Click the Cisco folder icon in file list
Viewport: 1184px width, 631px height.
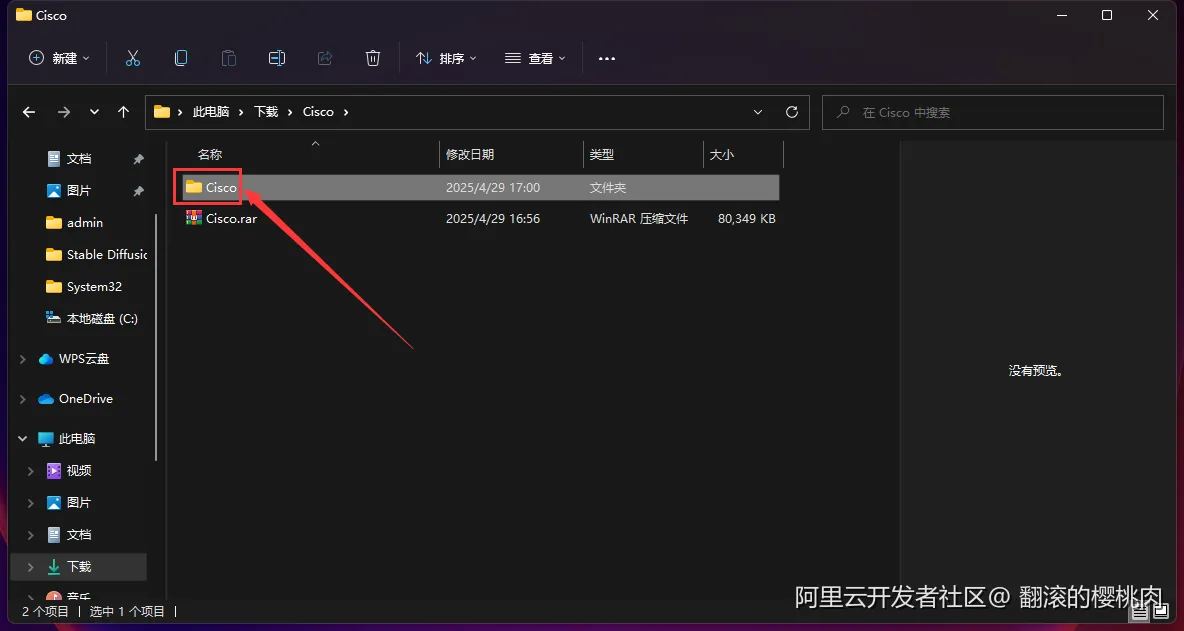click(194, 187)
